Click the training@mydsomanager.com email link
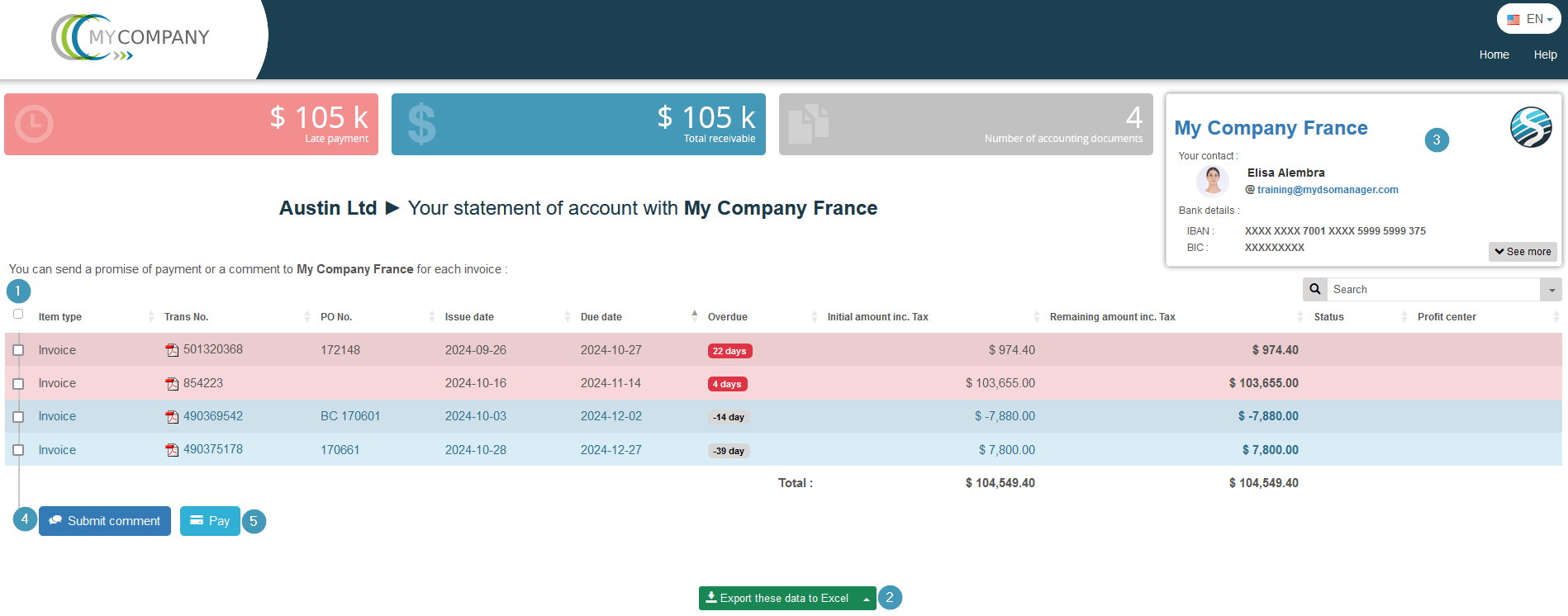Screen dimensions: 1568x616 [x=1327, y=190]
